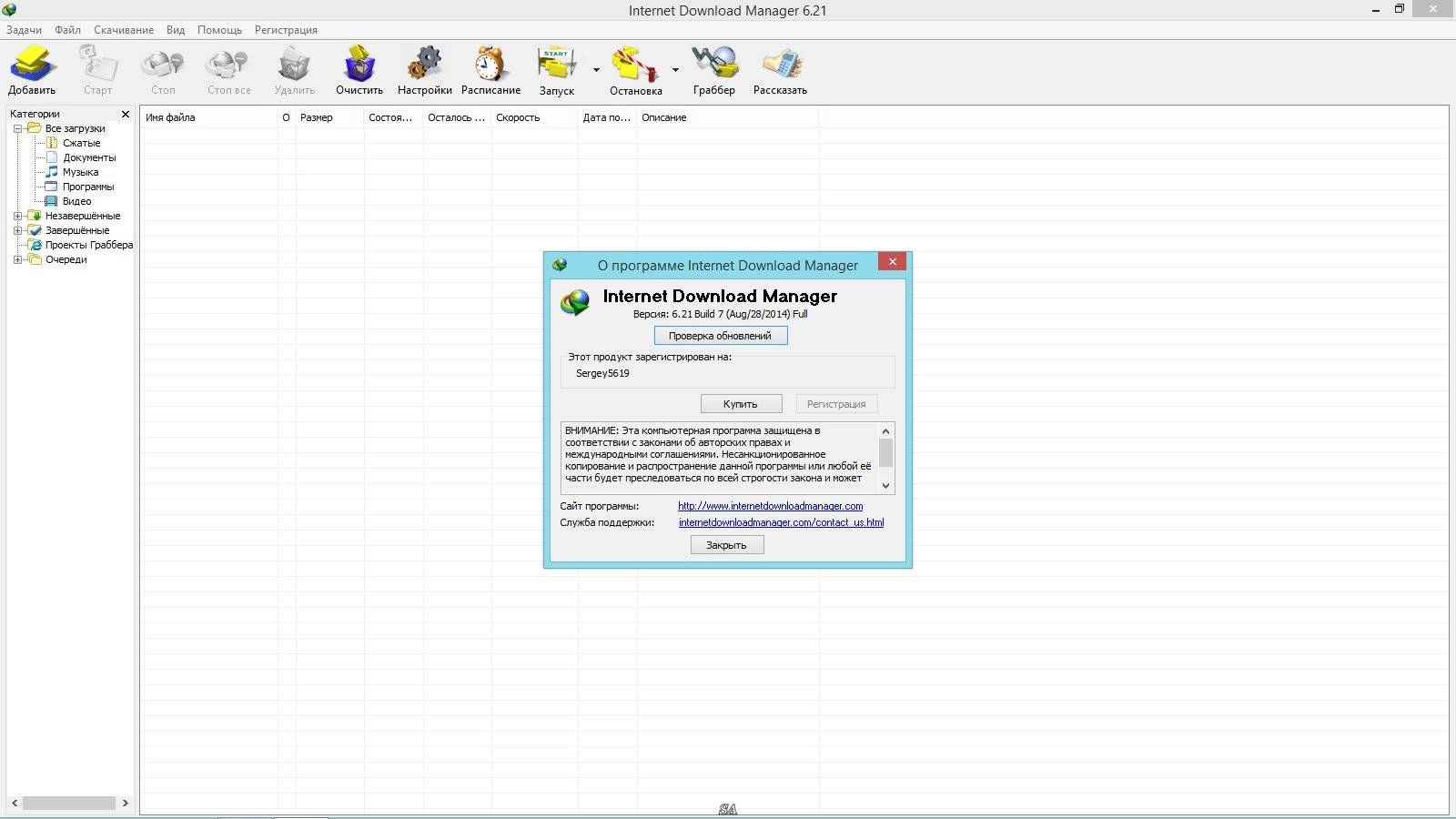Open the Вид menu
Viewport: 1456px width, 819px height.
(x=176, y=30)
